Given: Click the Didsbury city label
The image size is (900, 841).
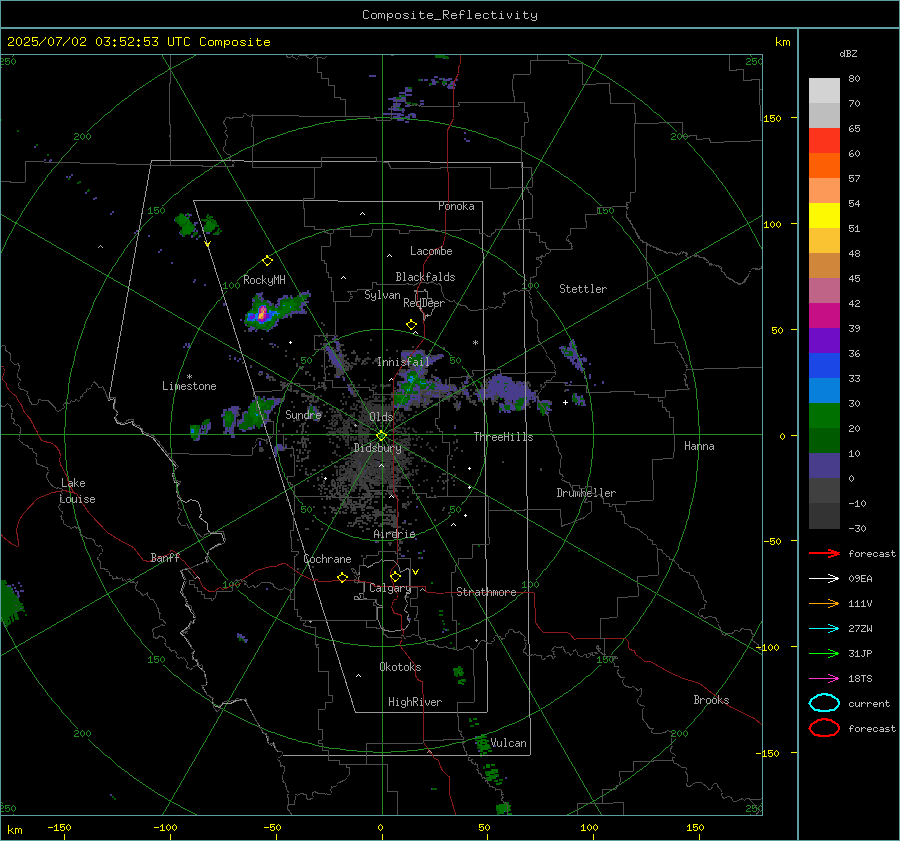Looking at the screenshot, I should click(377, 448).
